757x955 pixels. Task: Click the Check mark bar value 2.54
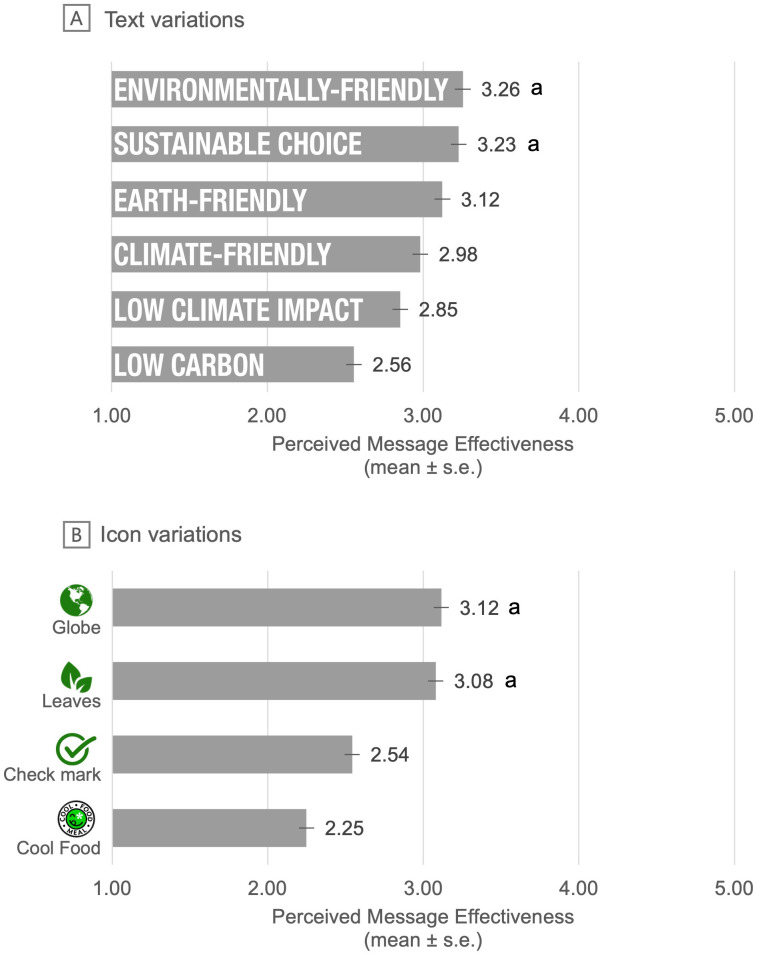tap(390, 755)
